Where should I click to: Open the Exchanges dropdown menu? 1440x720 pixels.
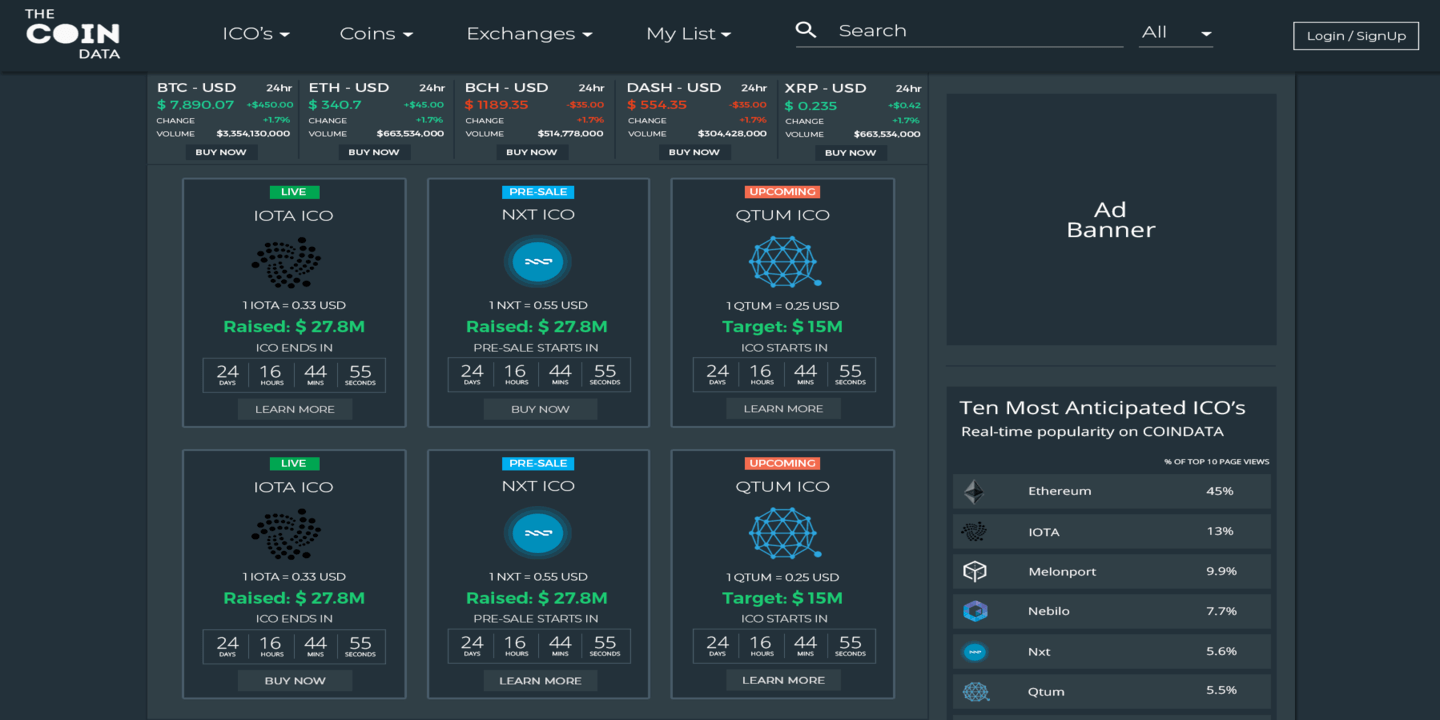pyautogui.click(x=529, y=34)
